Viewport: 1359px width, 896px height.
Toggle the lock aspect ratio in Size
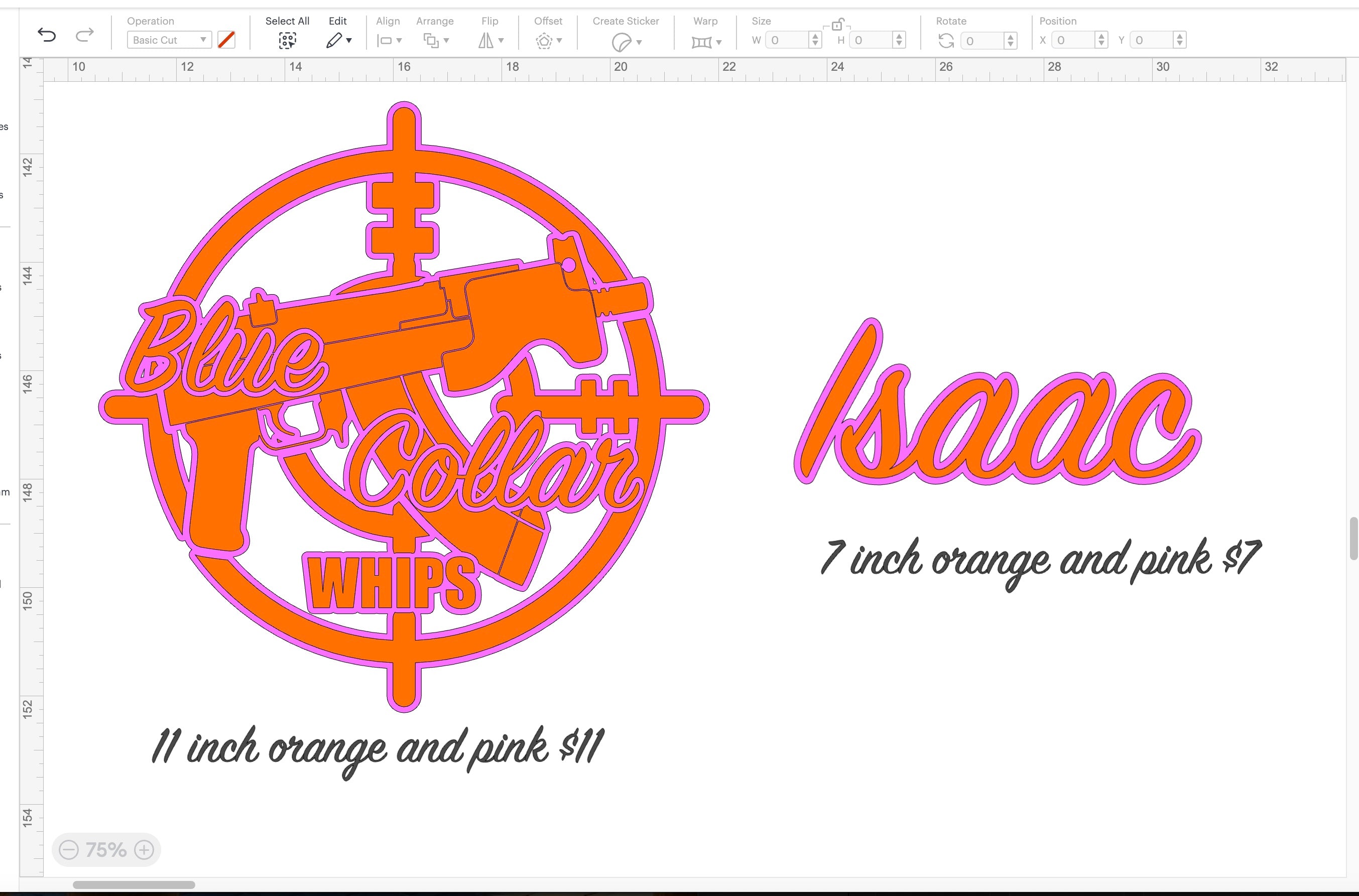838,24
